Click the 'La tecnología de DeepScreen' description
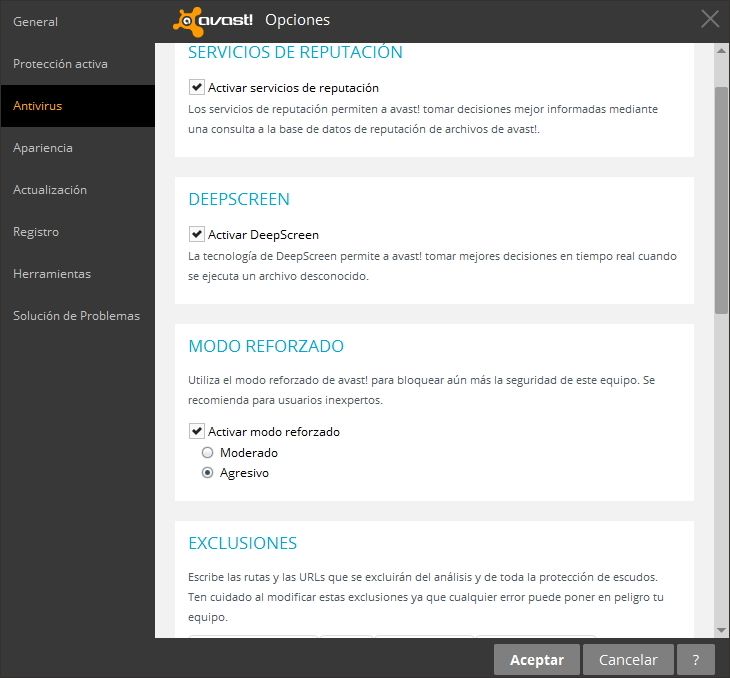The width and height of the screenshot is (730, 678). coord(432,266)
